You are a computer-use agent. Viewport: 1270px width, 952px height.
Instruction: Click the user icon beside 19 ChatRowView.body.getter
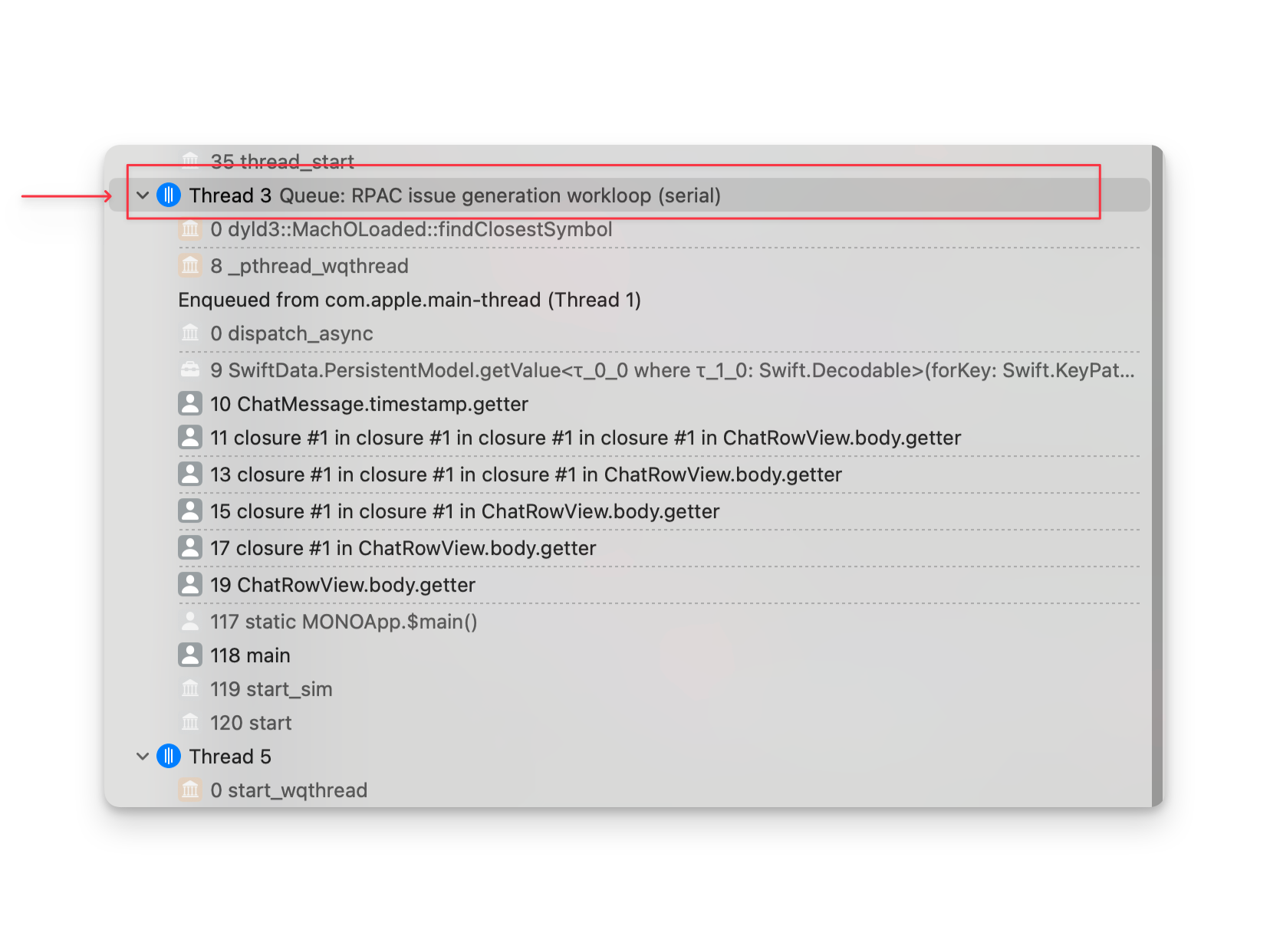(190, 585)
